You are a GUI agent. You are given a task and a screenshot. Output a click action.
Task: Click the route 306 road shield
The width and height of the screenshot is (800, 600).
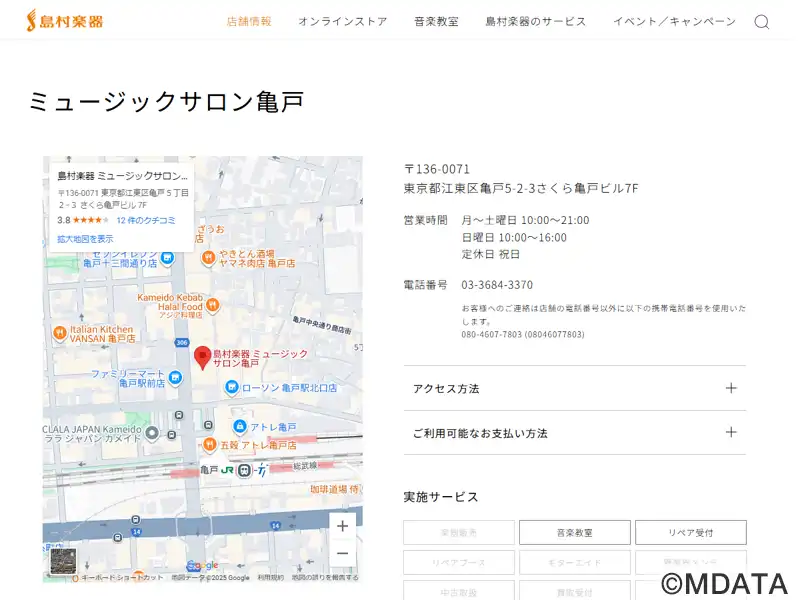pos(182,342)
